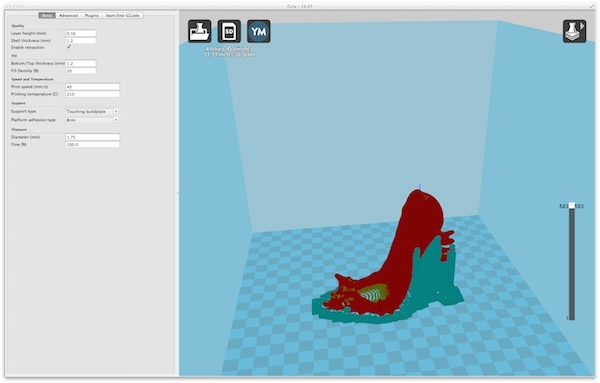Toggle the Enable retraction checkbox

[69, 47]
